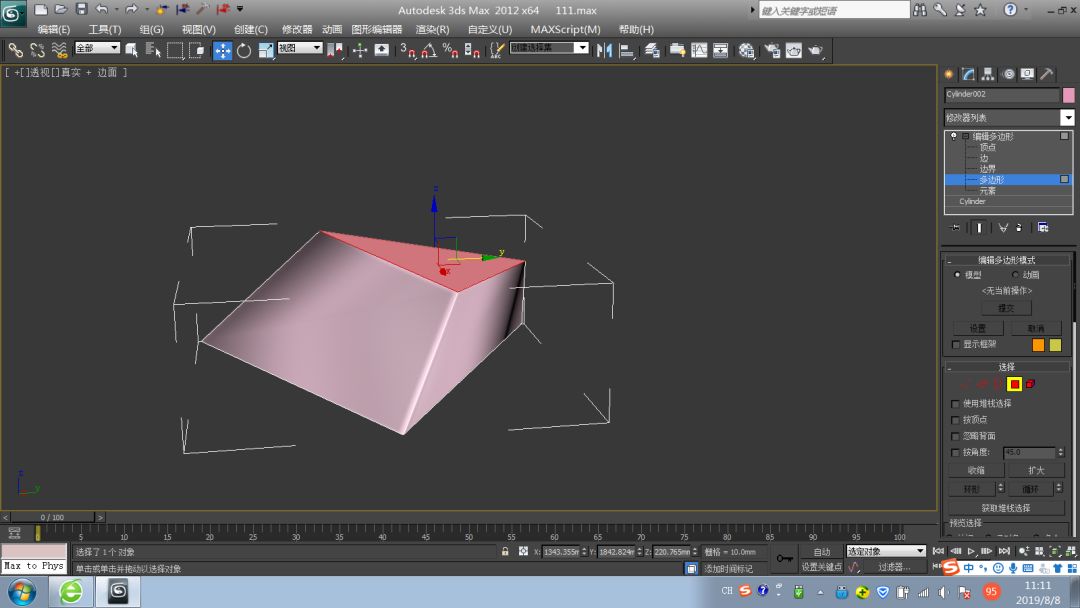Switch to the Motion command panel
Image resolution: width=1080 pixels, height=608 pixels.
(1008, 74)
